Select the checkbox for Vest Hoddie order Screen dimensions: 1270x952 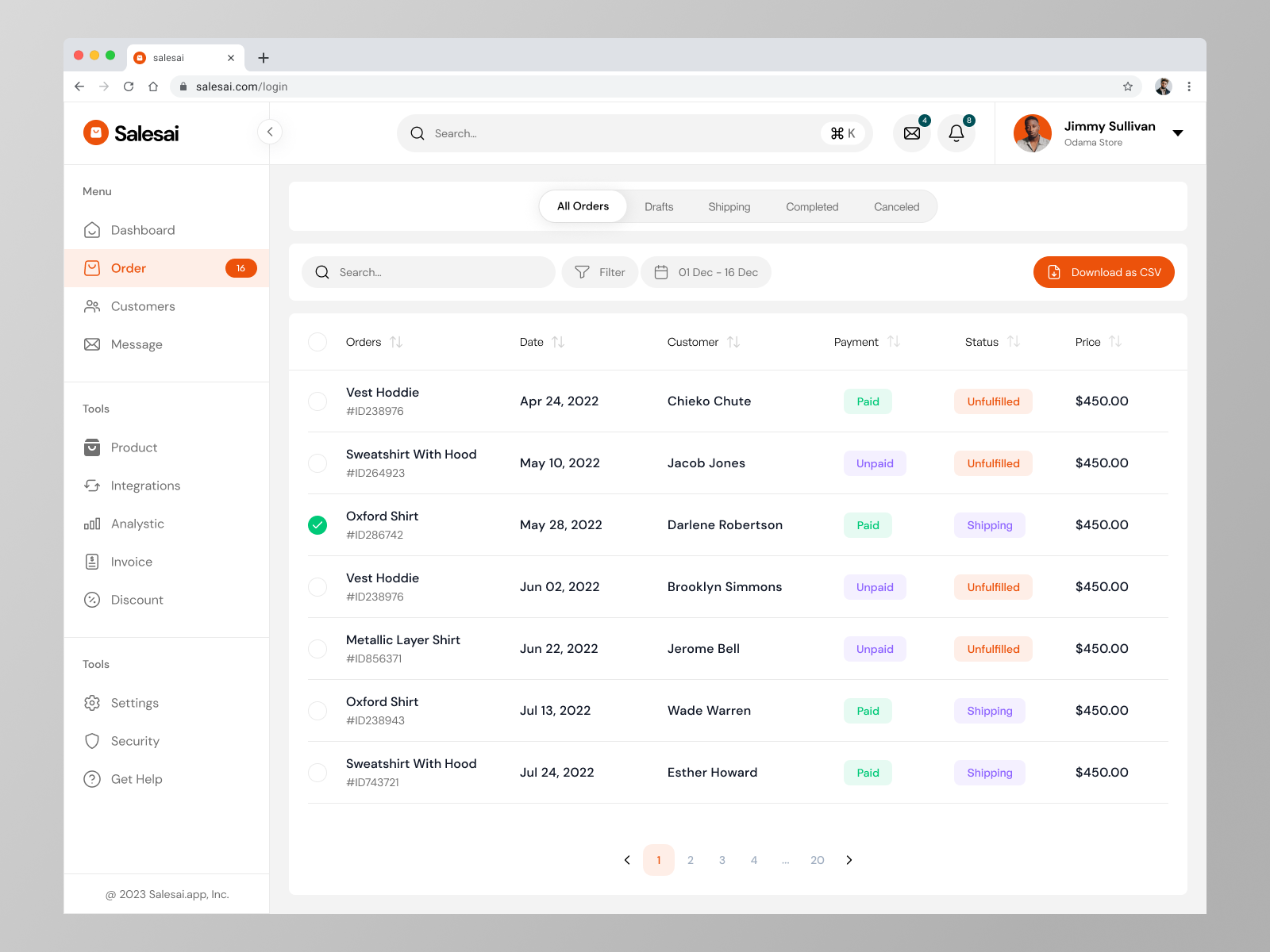[x=317, y=401]
